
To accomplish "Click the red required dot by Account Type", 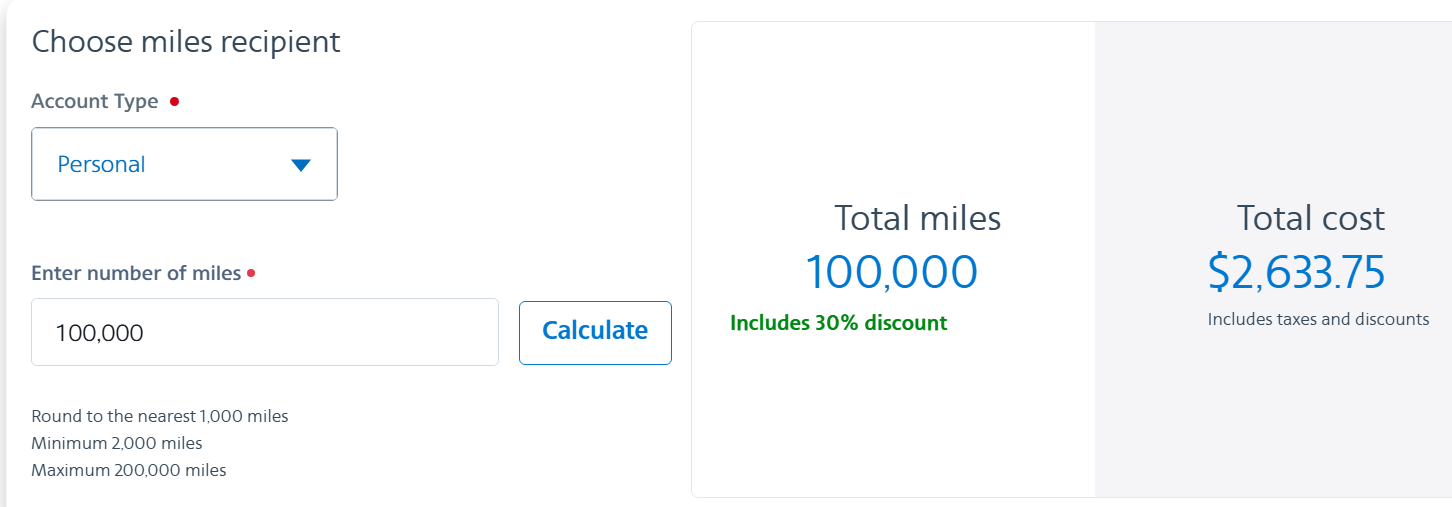I will pyautogui.click(x=174, y=101).
